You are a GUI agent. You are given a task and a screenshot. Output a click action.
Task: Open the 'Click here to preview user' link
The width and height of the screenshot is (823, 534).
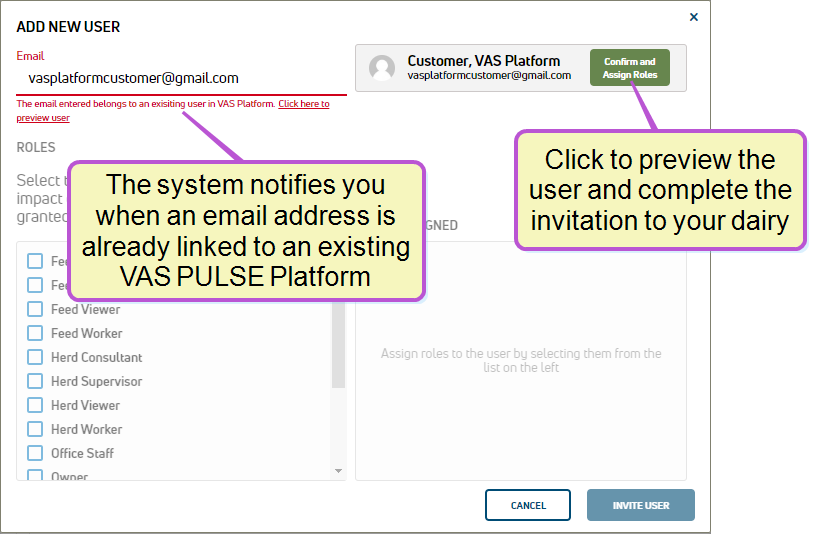point(304,104)
